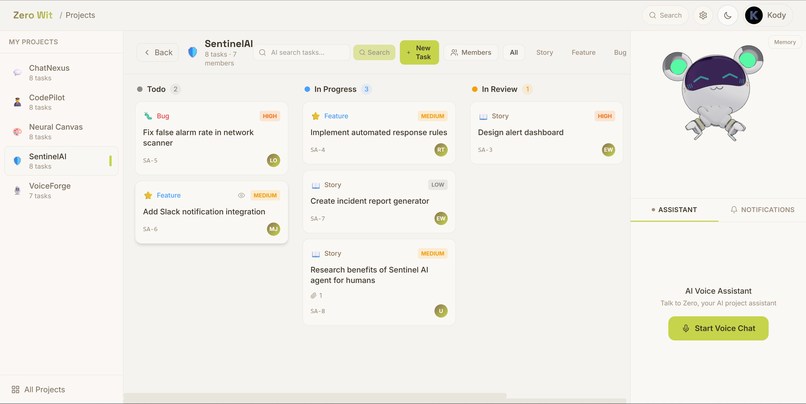This screenshot has width=806, height=404.
Task: Click the VoiceForge microphone icon
Action: pyautogui.click(x=17, y=191)
